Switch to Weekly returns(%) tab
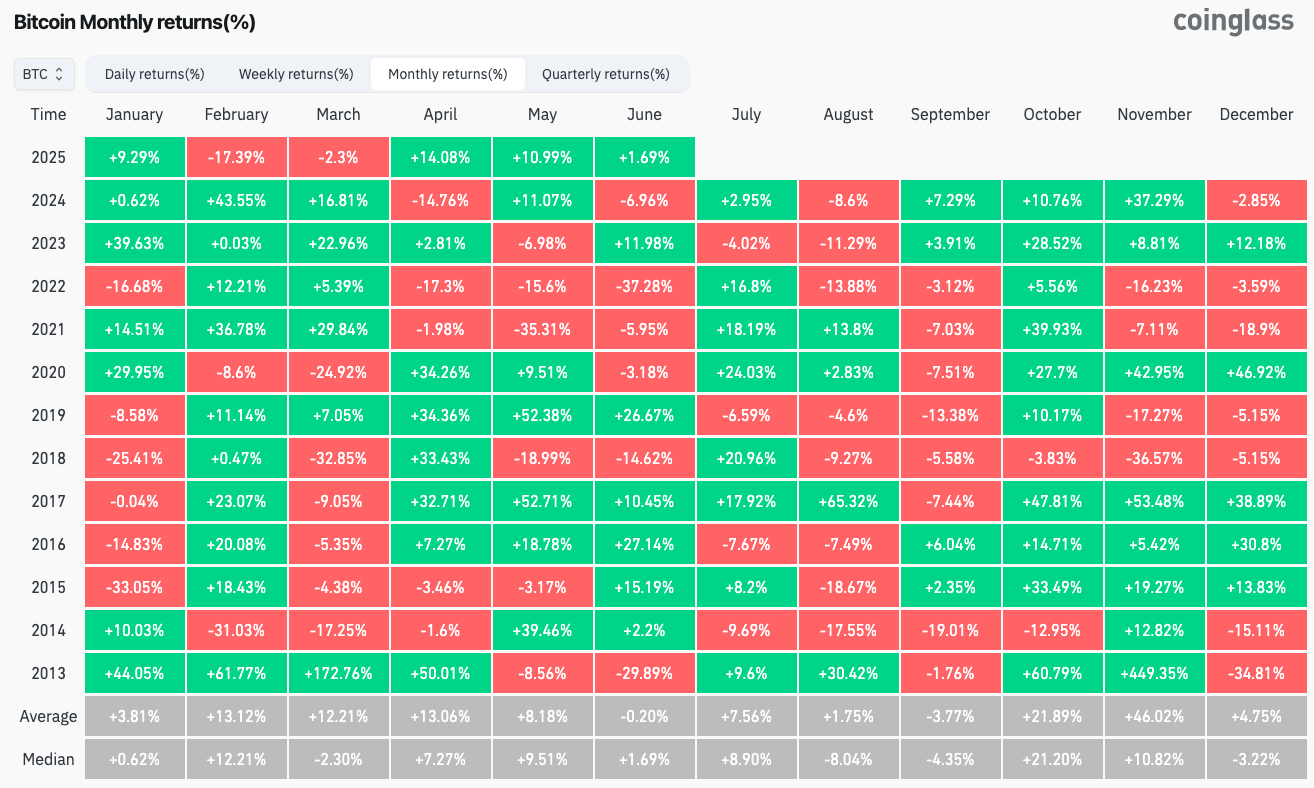 point(295,74)
